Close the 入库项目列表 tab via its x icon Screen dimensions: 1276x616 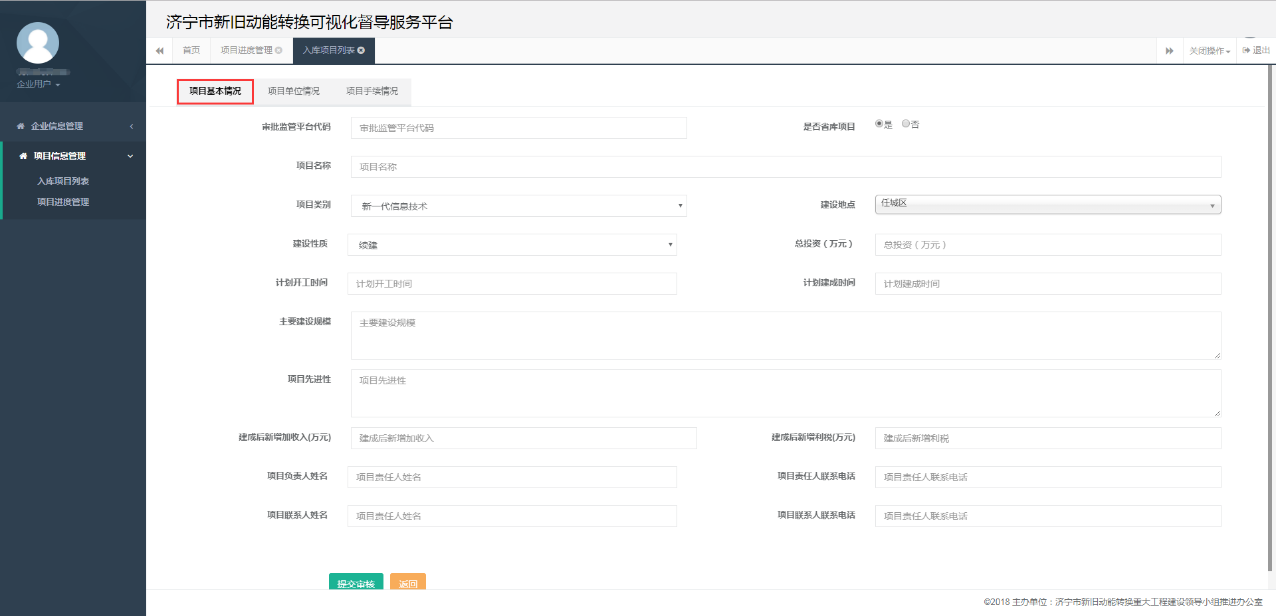click(359, 49)
